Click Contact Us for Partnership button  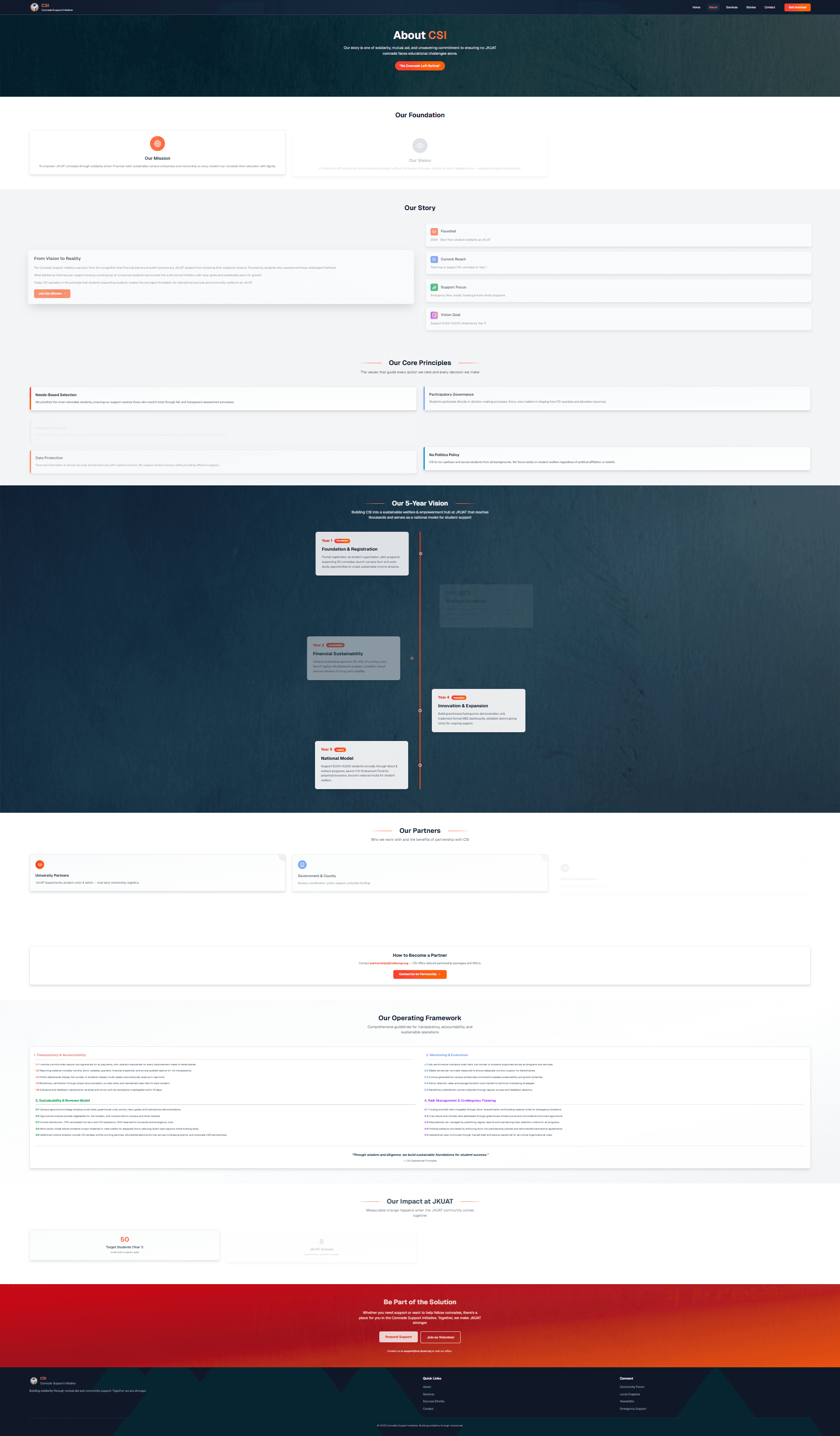[420, 974]
